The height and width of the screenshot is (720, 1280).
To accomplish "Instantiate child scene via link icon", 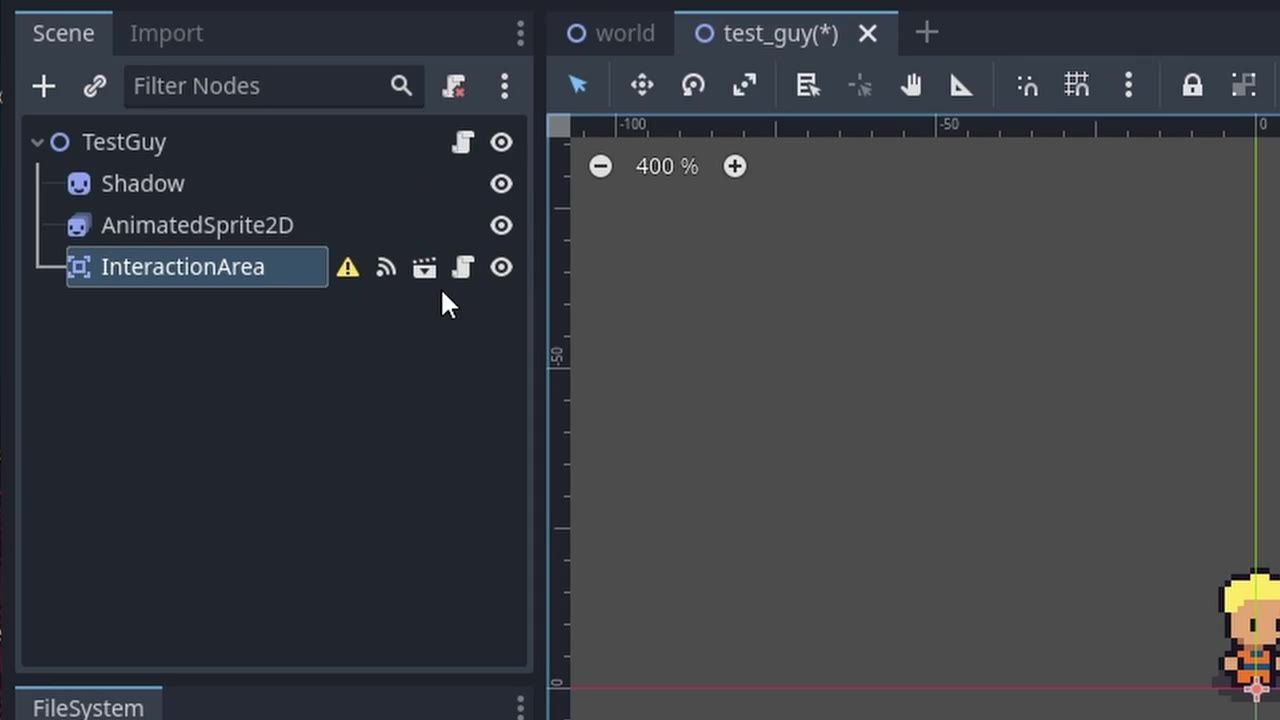I will (94, 86).
